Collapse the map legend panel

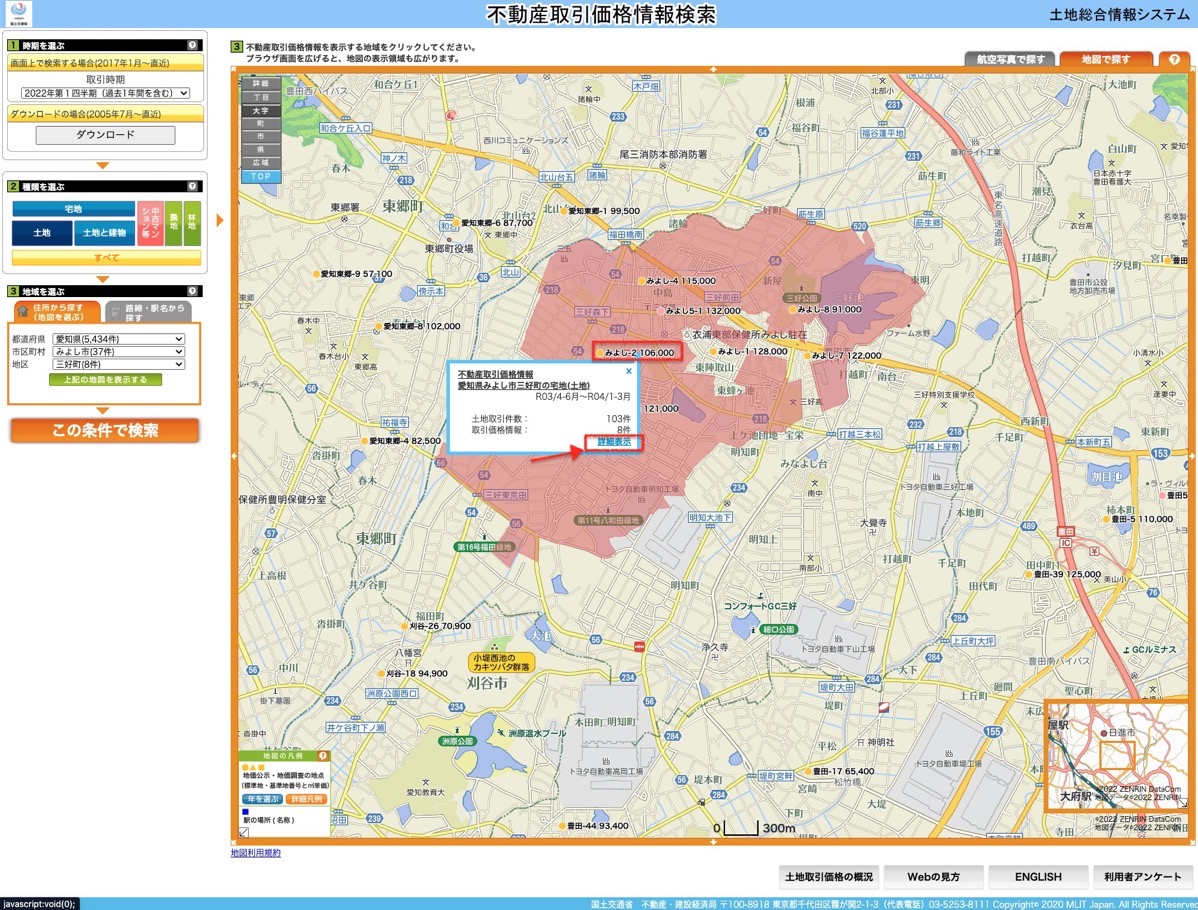tap(244, 832)
